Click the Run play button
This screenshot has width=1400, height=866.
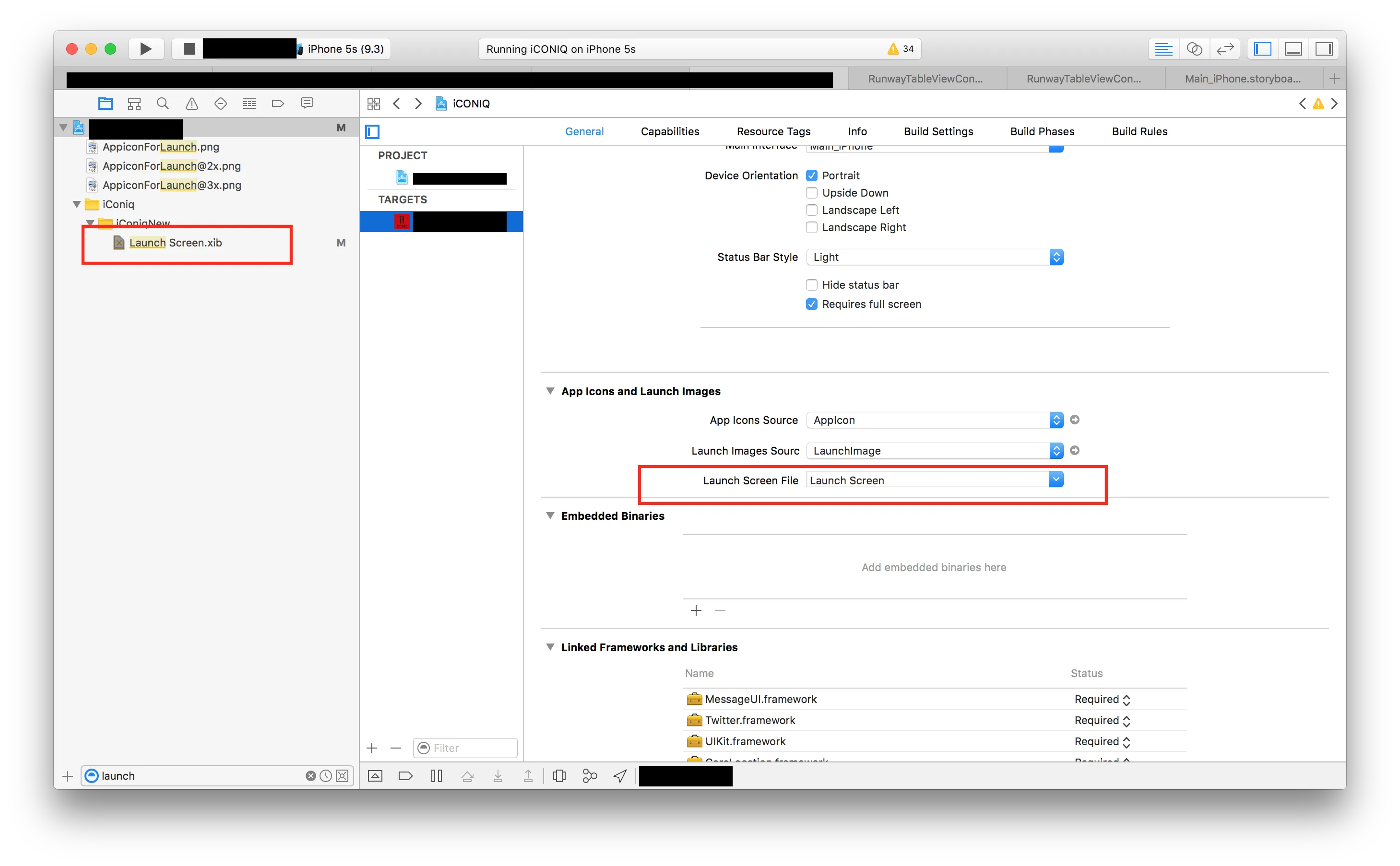[145, 49]
